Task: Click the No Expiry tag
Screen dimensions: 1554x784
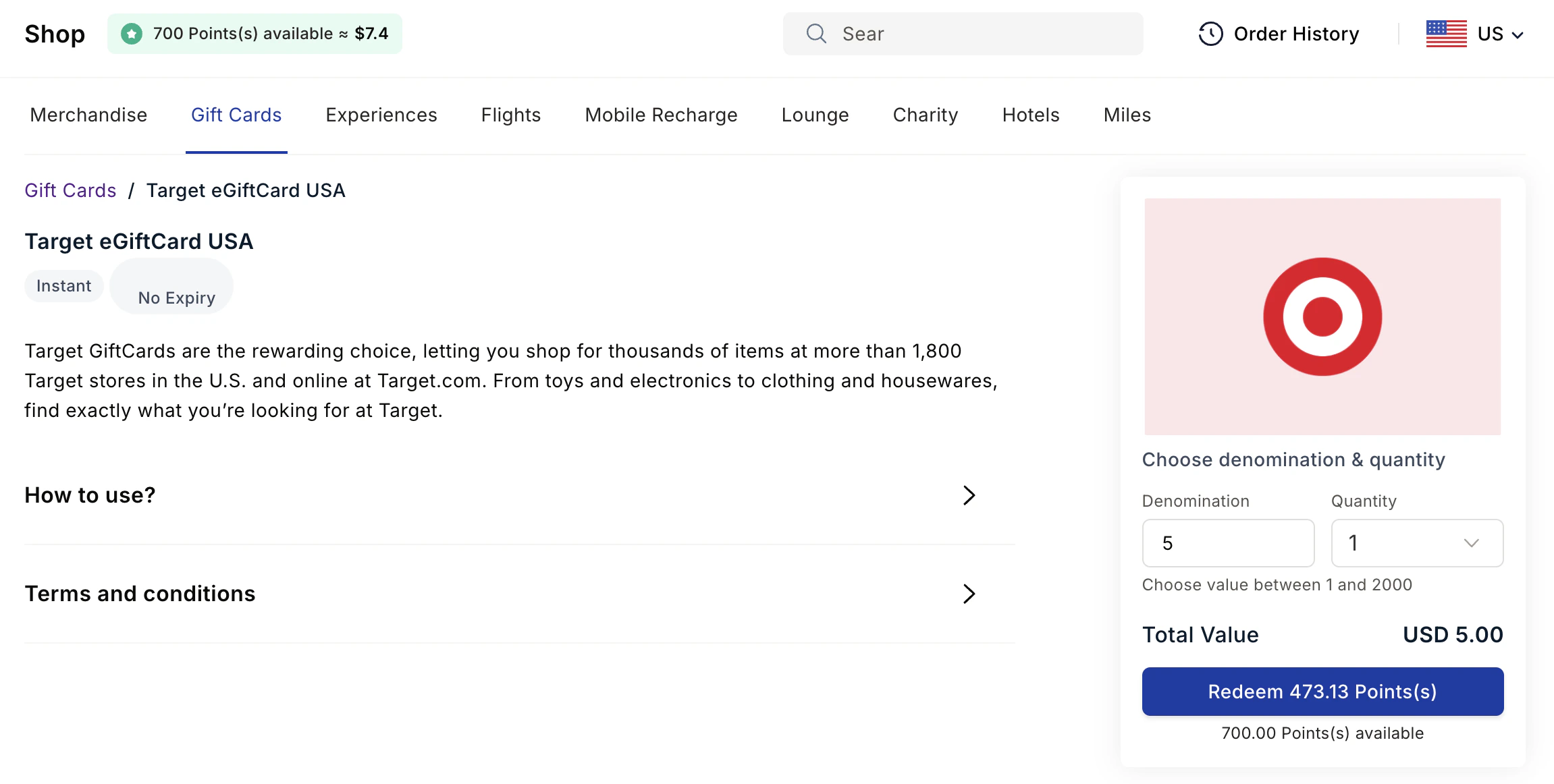Action: click(x=171, y=286)
